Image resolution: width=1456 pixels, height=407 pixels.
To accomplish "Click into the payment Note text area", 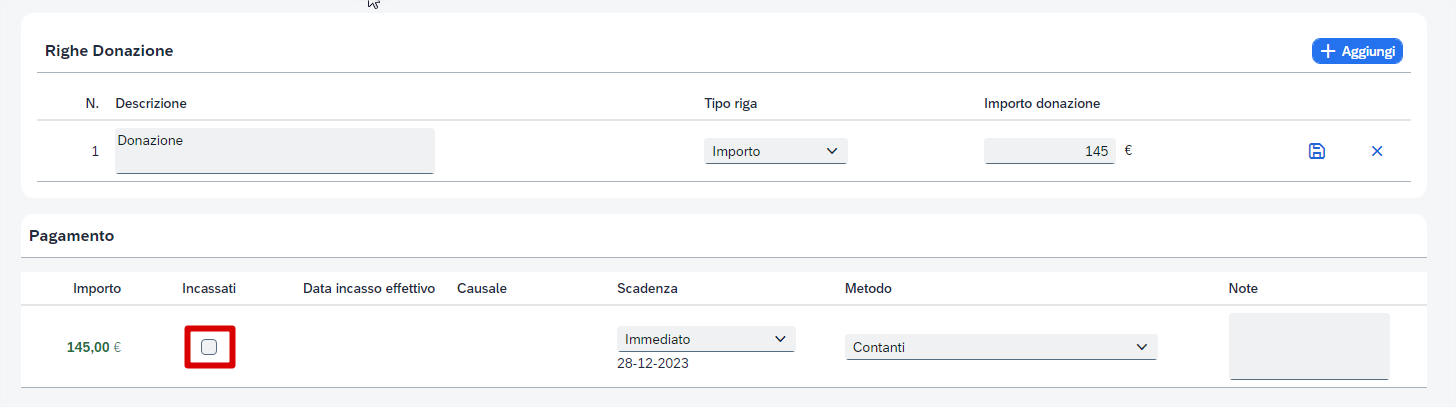I will 1309,346.
